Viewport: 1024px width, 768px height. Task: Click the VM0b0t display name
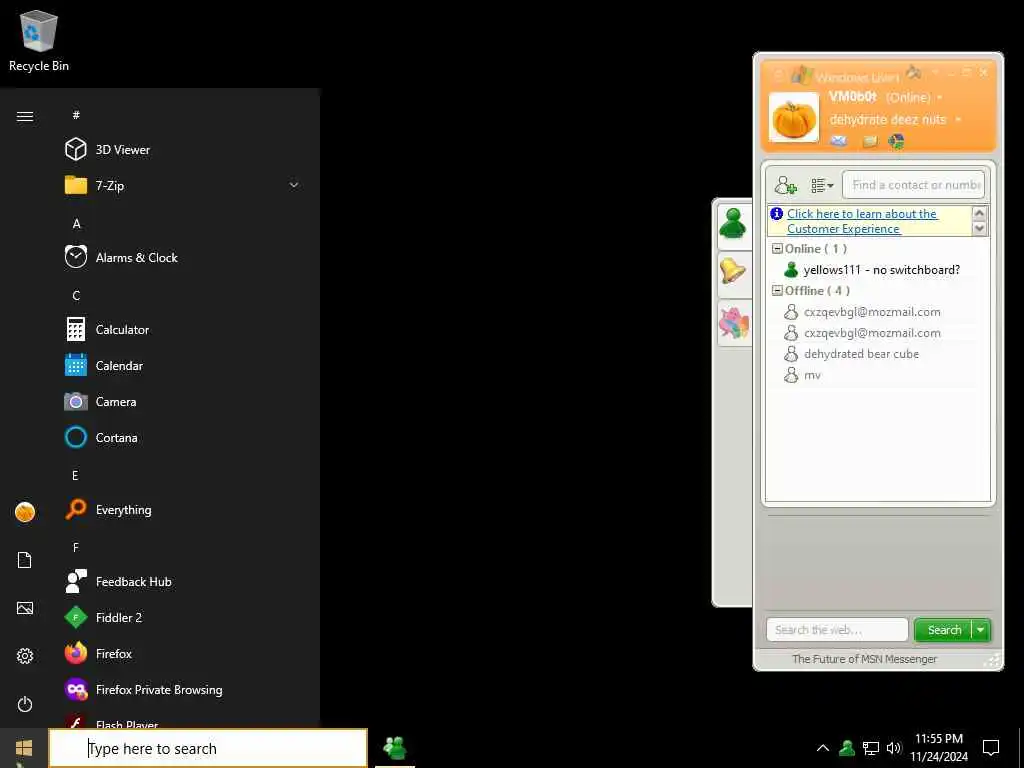point(852,97)
